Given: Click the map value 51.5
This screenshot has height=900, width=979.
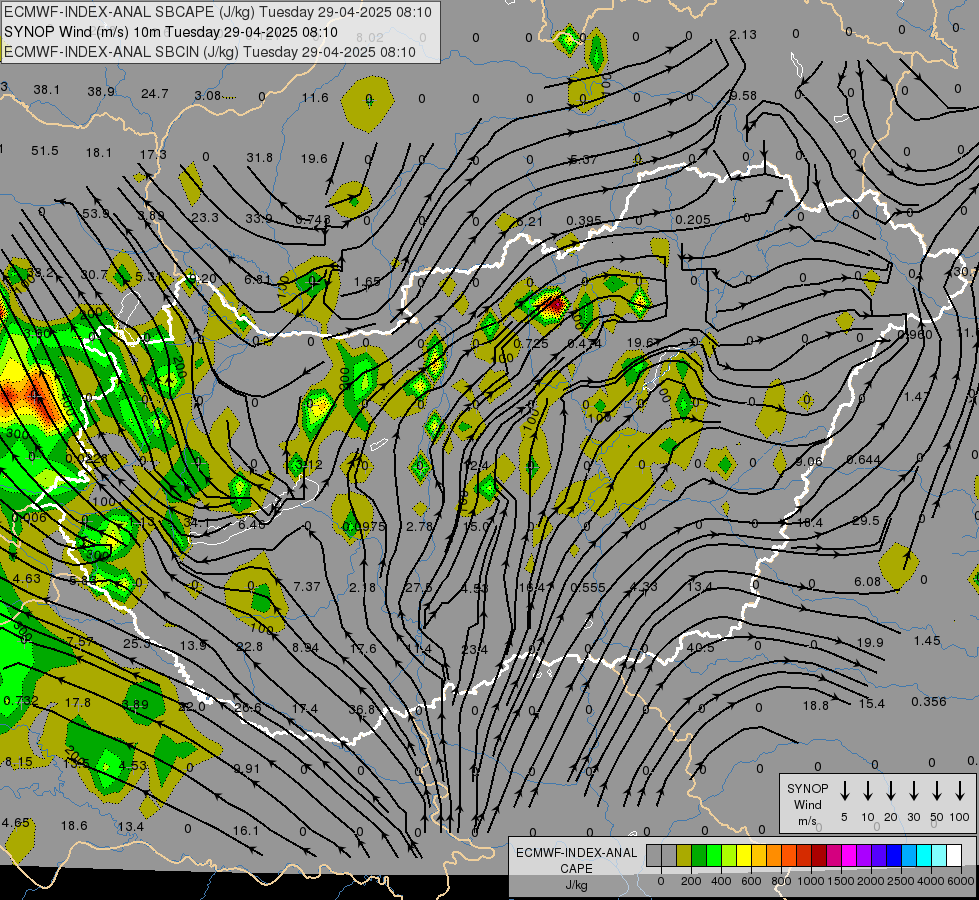Looking at the screenshot, I should point(45,151).
